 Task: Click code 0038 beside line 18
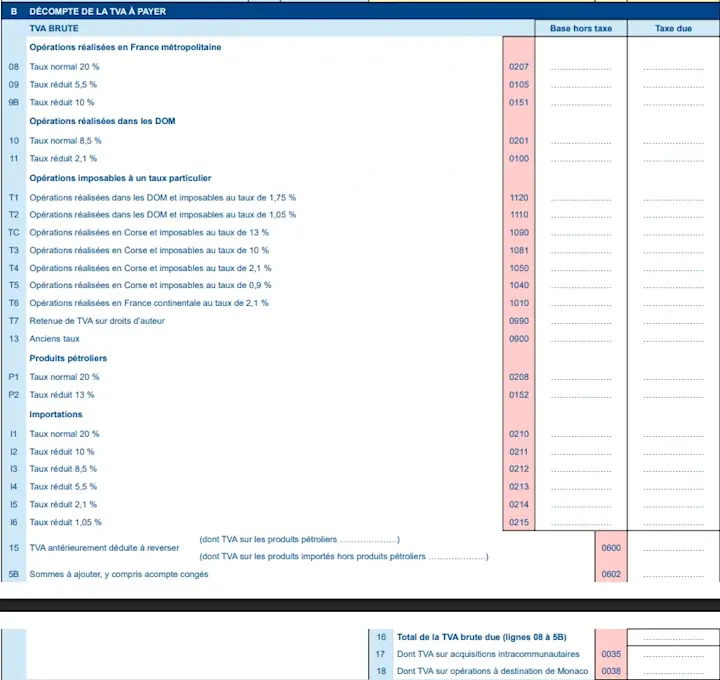coord(611,671)
